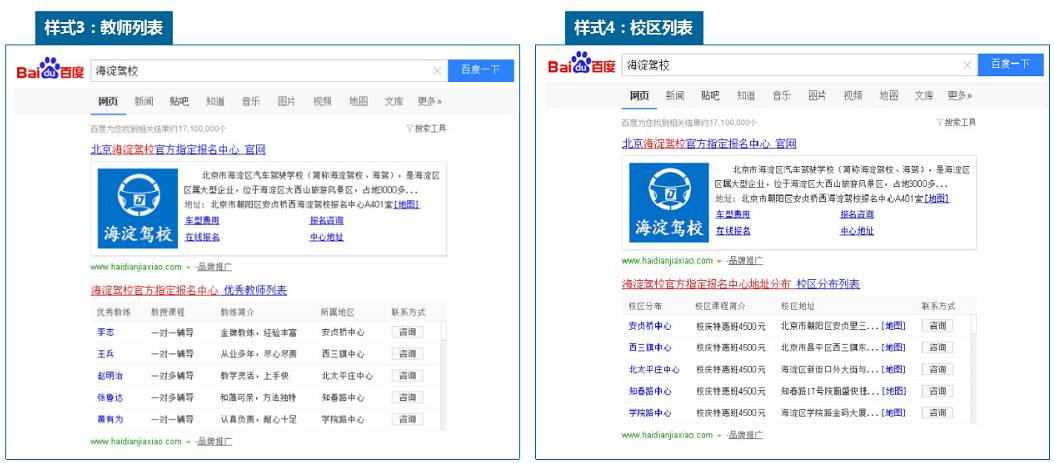The image size is (1054, 463).
Task: Click the Baidu logo in the teacher list panel
Action: pos(50,69)
